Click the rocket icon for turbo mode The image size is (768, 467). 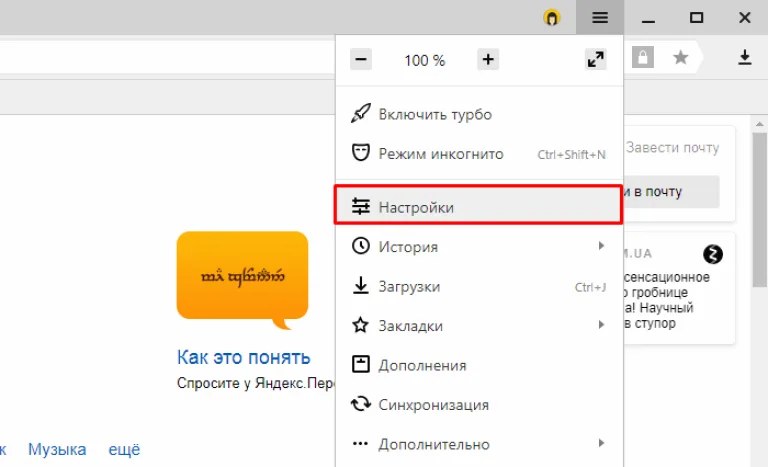pos(360,114)
